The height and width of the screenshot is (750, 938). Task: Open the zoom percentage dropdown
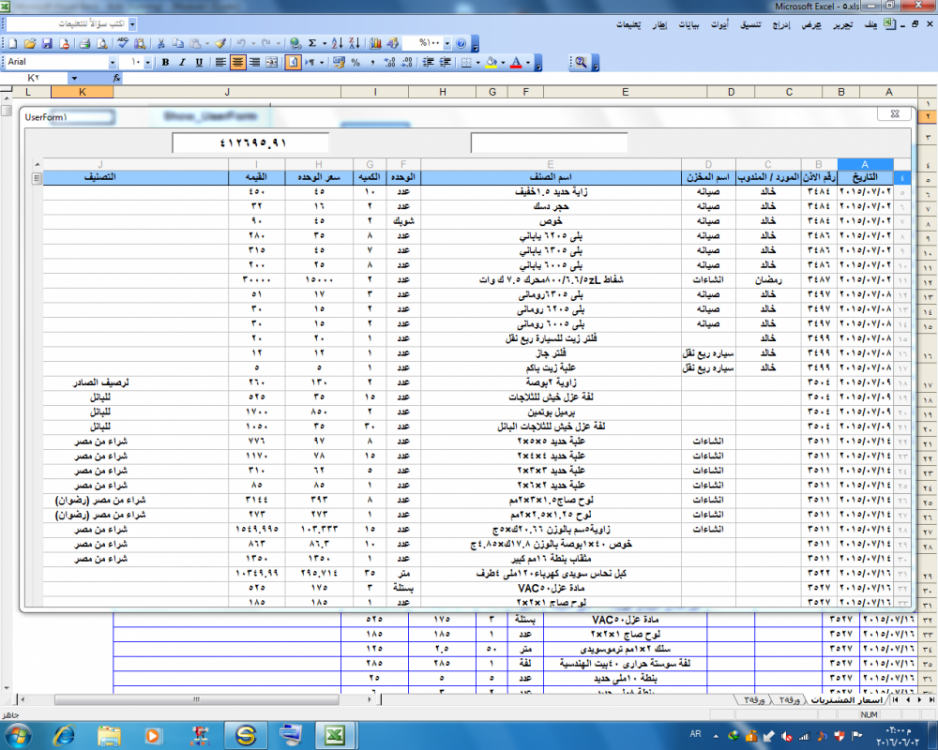coord(447,44)
